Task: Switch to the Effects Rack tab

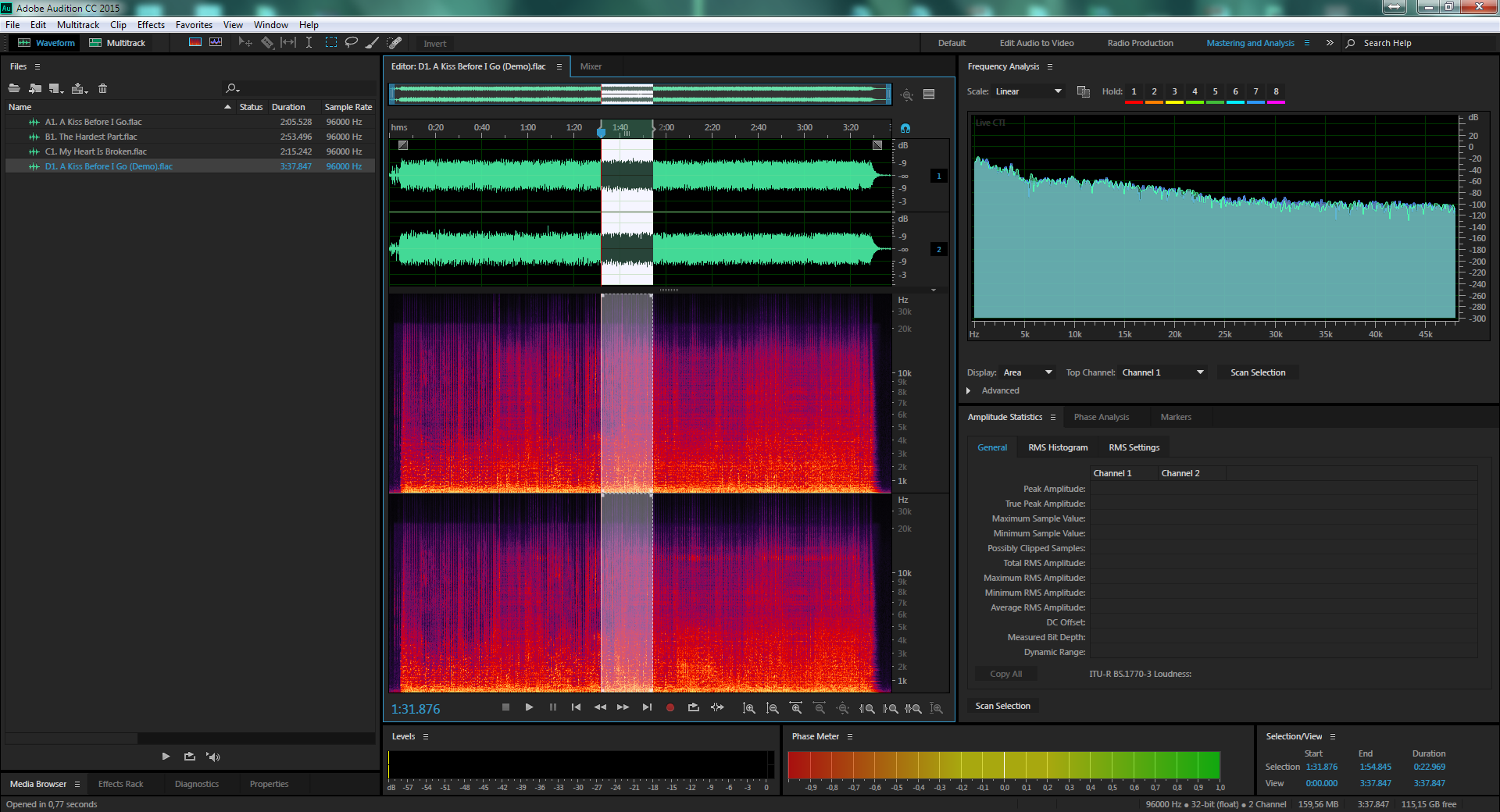Action: tap(120, 784)
